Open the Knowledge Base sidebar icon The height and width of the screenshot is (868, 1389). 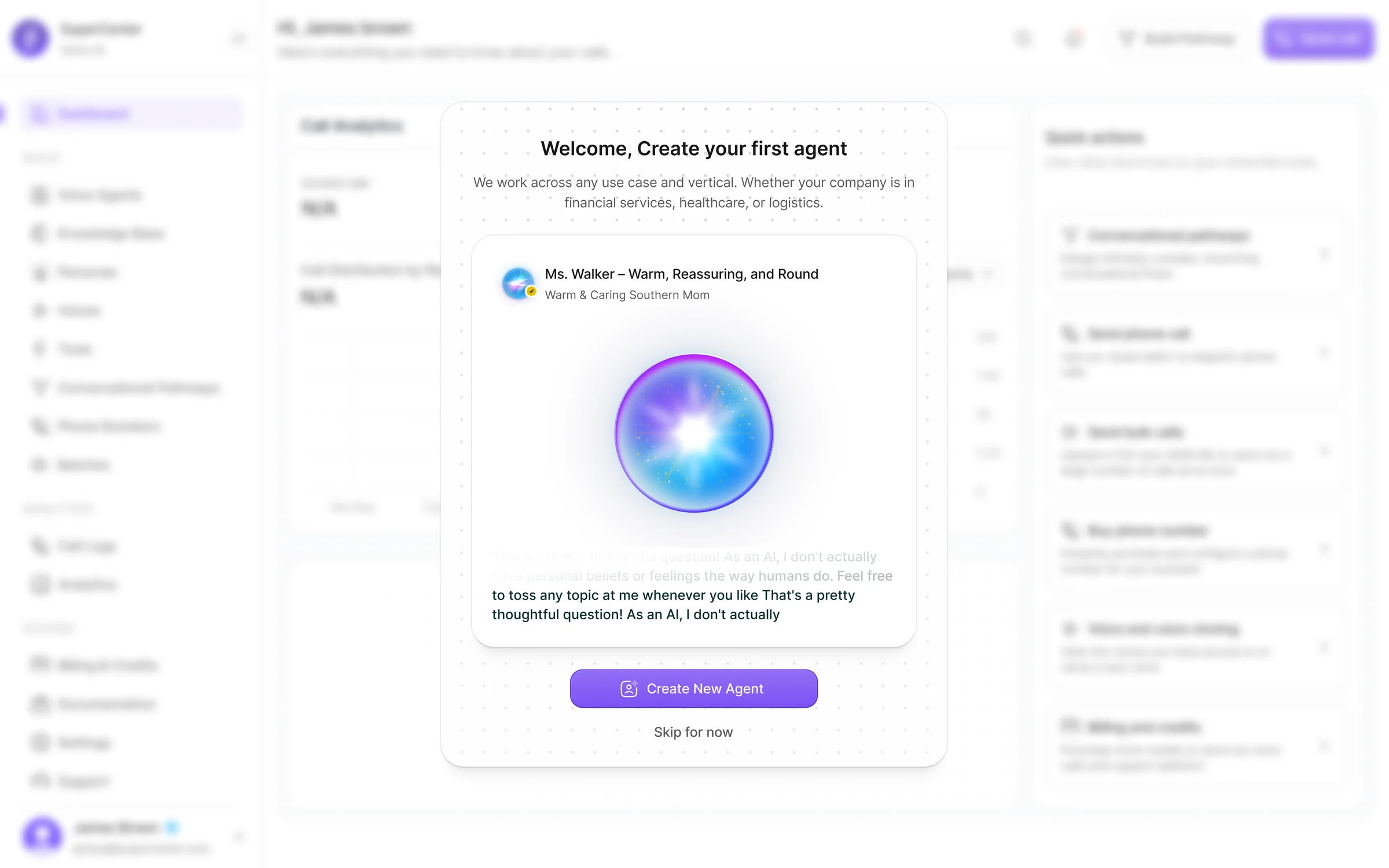tap(39, 233)
